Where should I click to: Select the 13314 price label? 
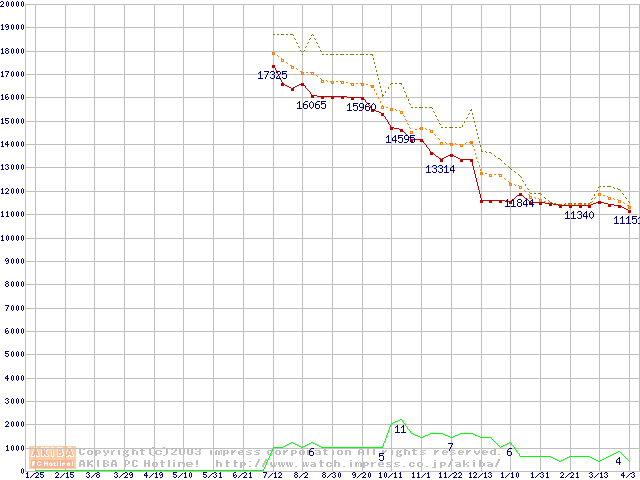coord(440,169)
